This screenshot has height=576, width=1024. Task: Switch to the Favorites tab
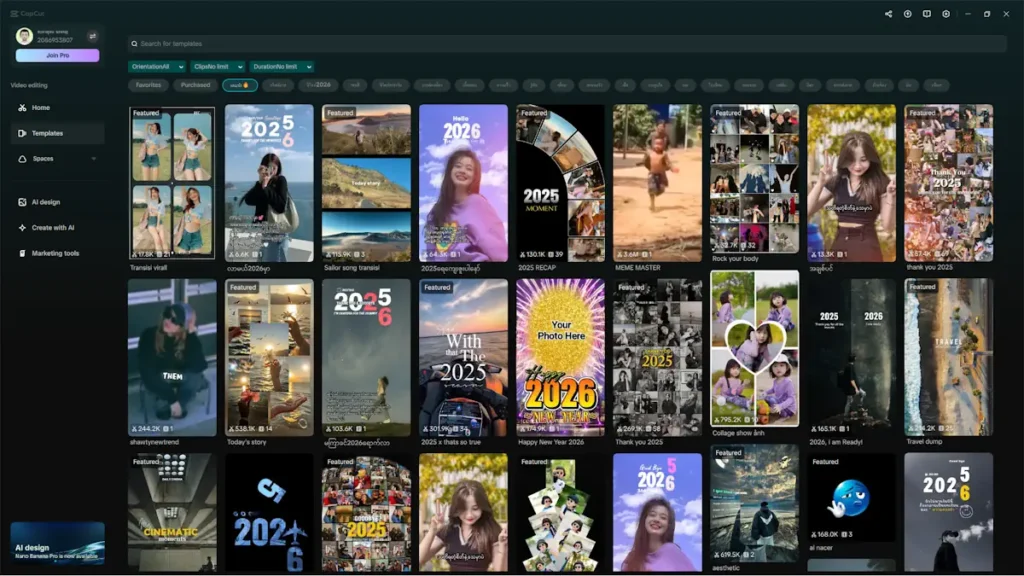[148, 85]
